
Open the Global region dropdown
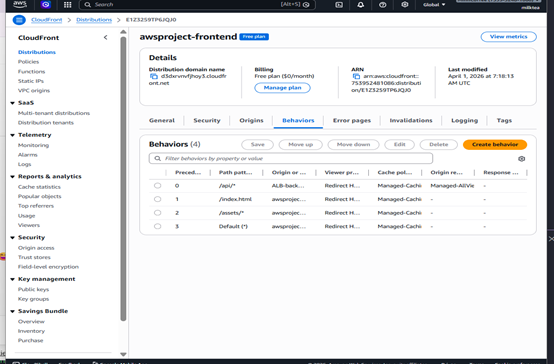click(x=434, y=5)
